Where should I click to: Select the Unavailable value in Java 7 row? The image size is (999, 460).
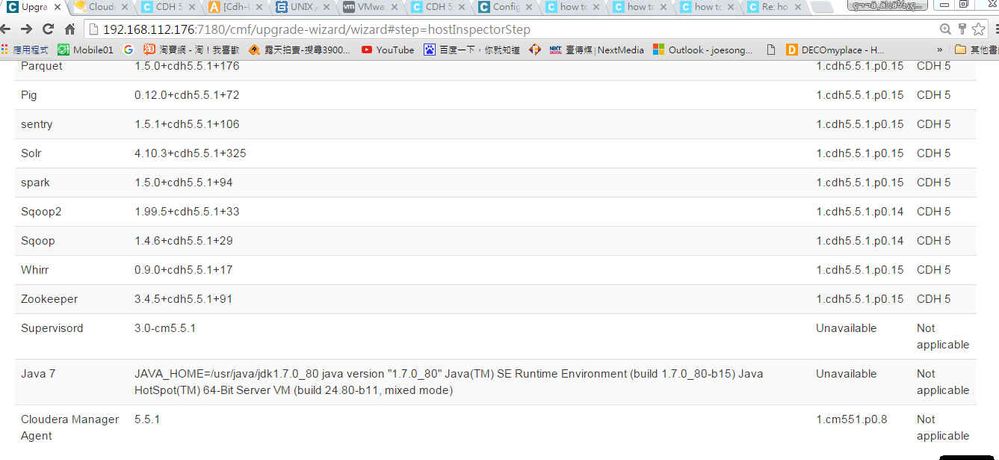846,374
